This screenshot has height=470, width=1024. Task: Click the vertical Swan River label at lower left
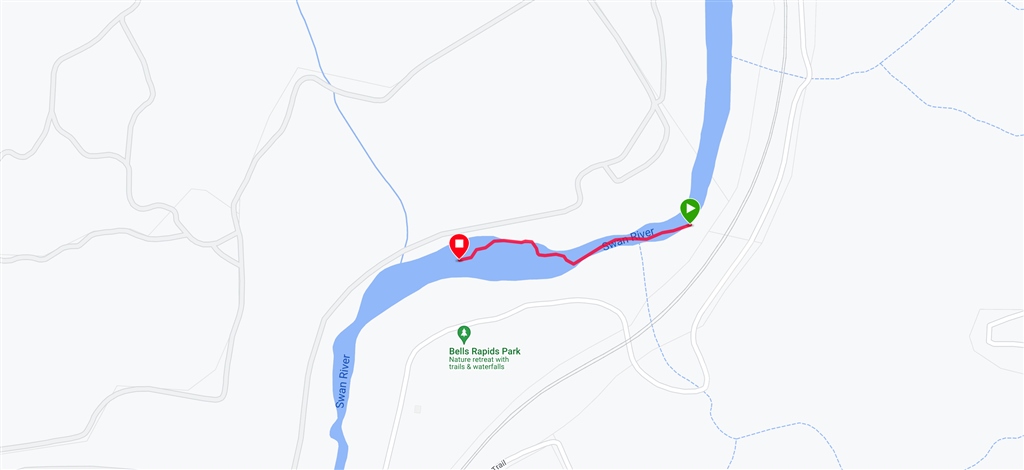click(x=343, y=381)
